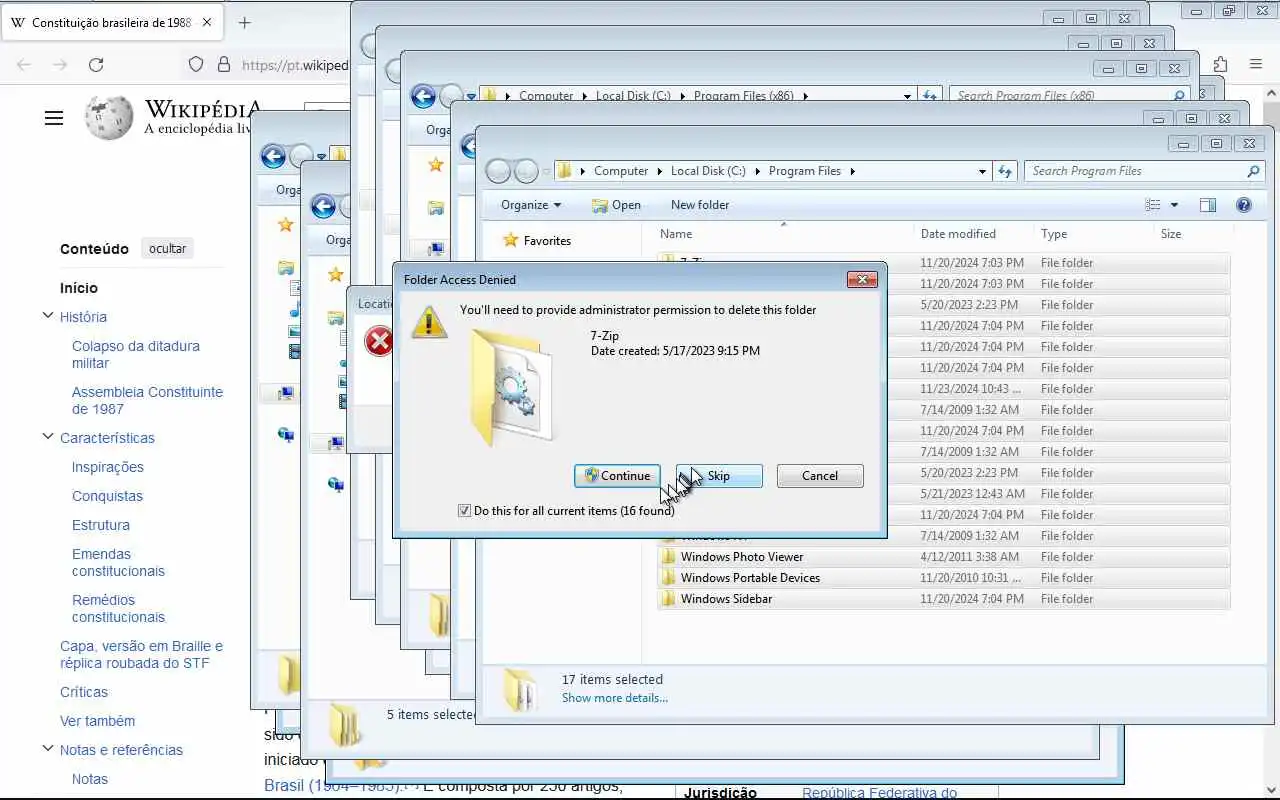
Task: Click the 7-Zip folder thumbnail in dialog
Action: (x=509, y=387)
